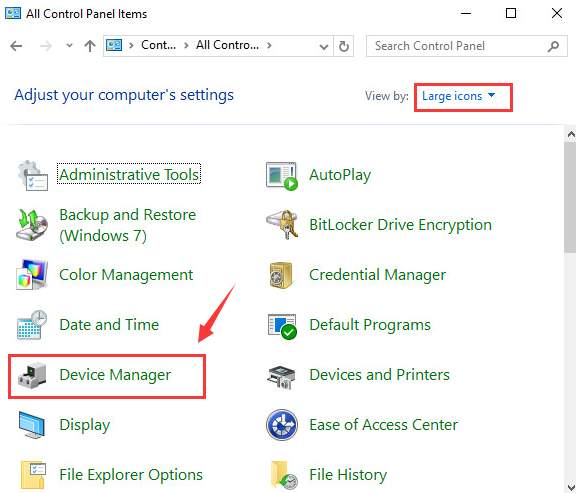Image resolution: width=576 pixels, height=493 pixels.
Task: Click the scrollbar down arrow
Action: (571, 487)
